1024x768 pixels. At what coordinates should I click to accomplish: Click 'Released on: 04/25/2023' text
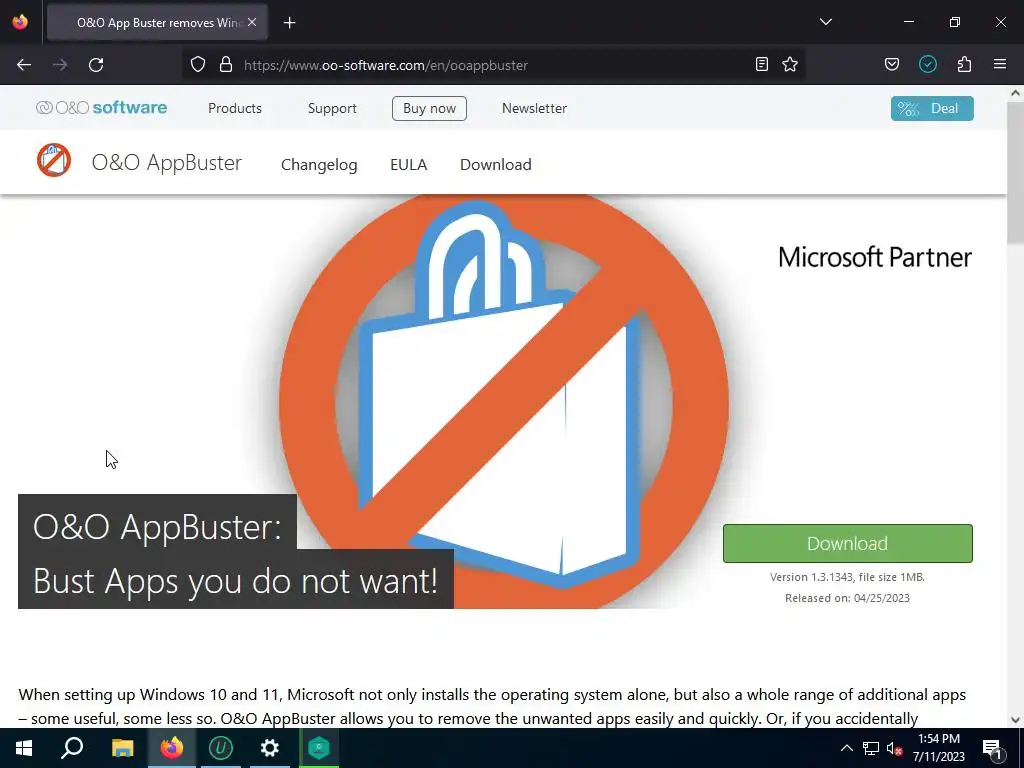click(847, 598)
